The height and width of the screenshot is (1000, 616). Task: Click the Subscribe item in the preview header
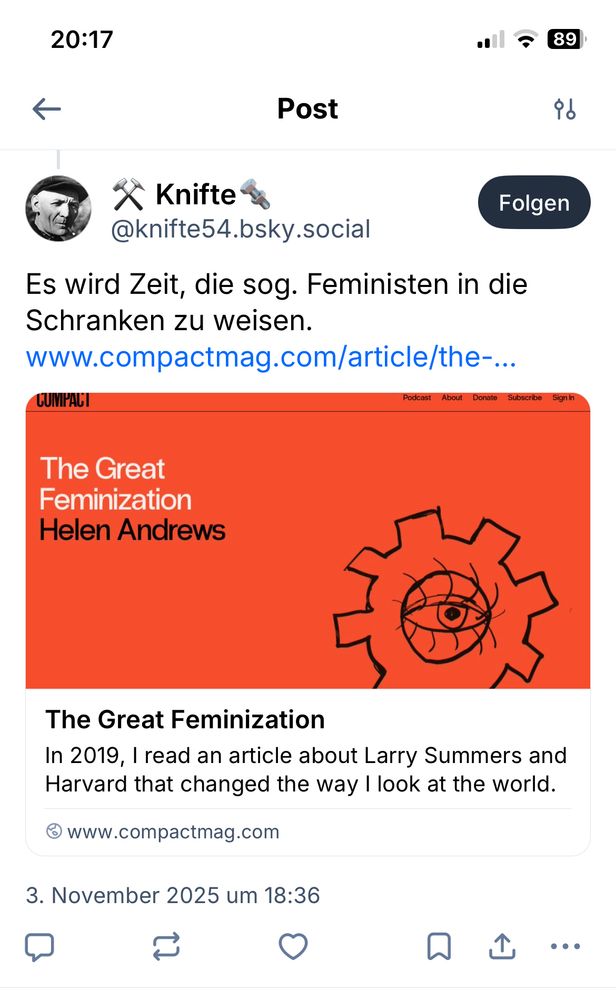(524, 397)
